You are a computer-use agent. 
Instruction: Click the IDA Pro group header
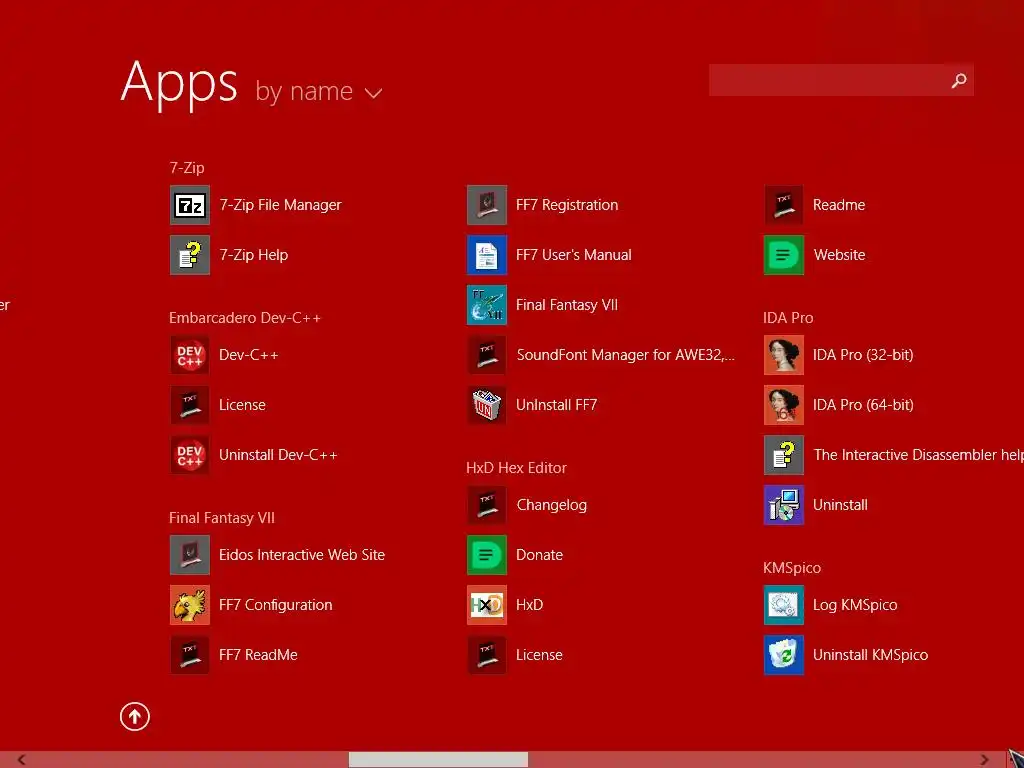click(788, 318)
